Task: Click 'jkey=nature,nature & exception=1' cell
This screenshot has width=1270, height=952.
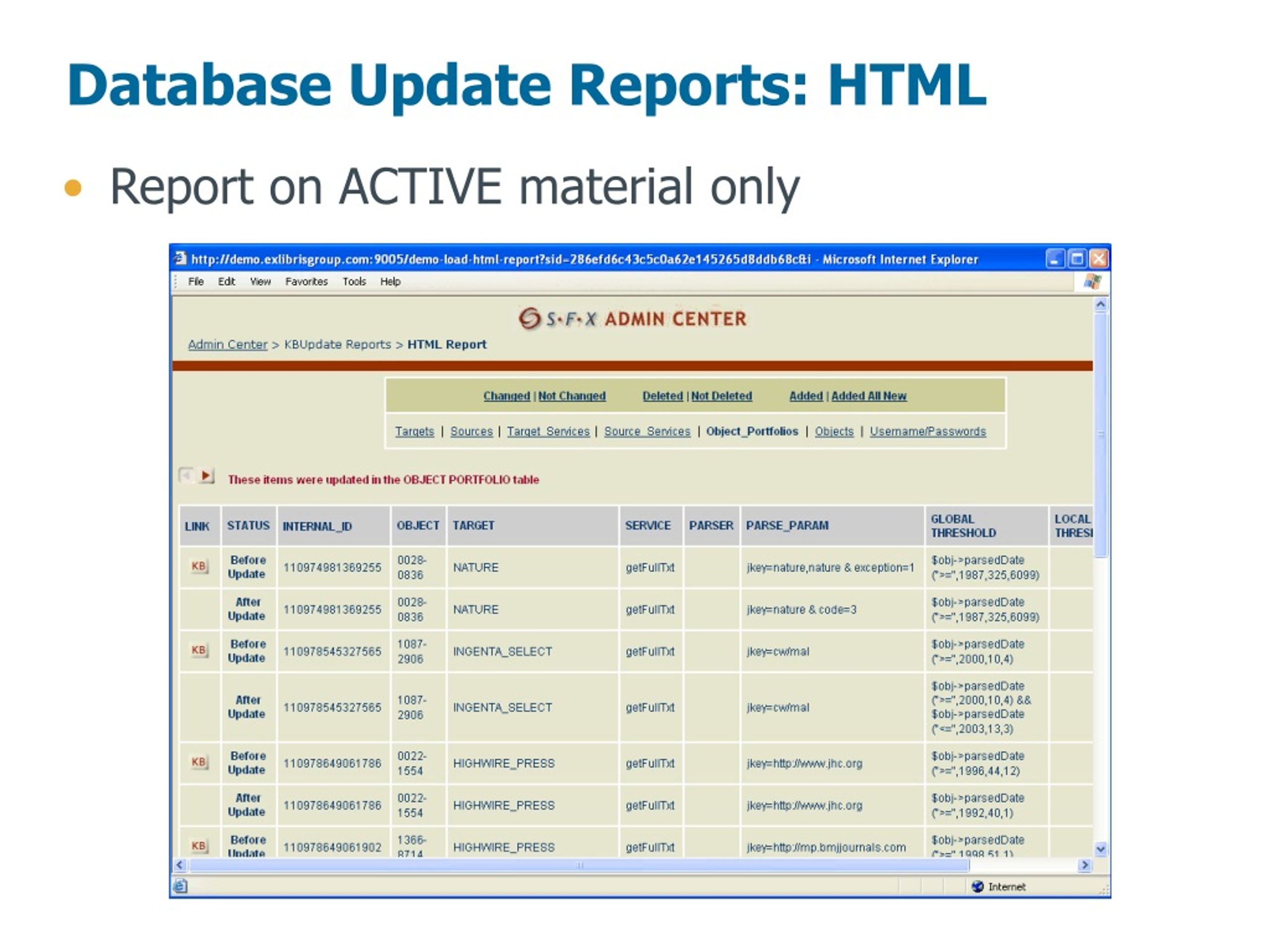Action: (830, 568)
